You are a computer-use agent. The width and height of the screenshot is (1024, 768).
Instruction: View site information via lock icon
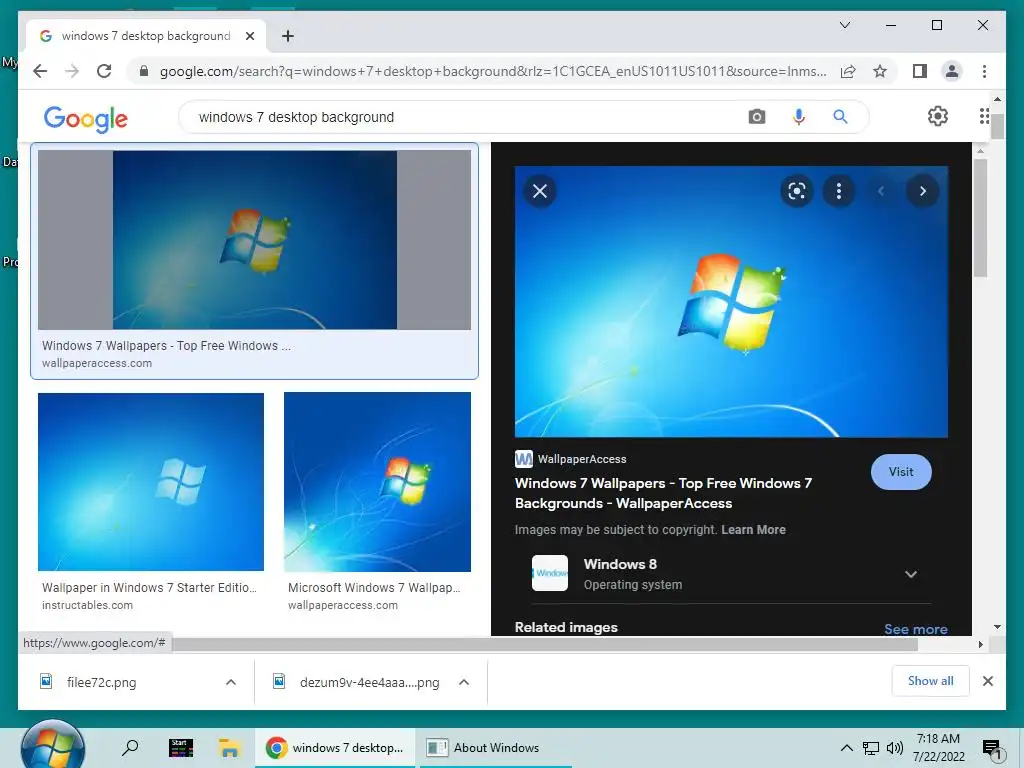coord(144,71)
